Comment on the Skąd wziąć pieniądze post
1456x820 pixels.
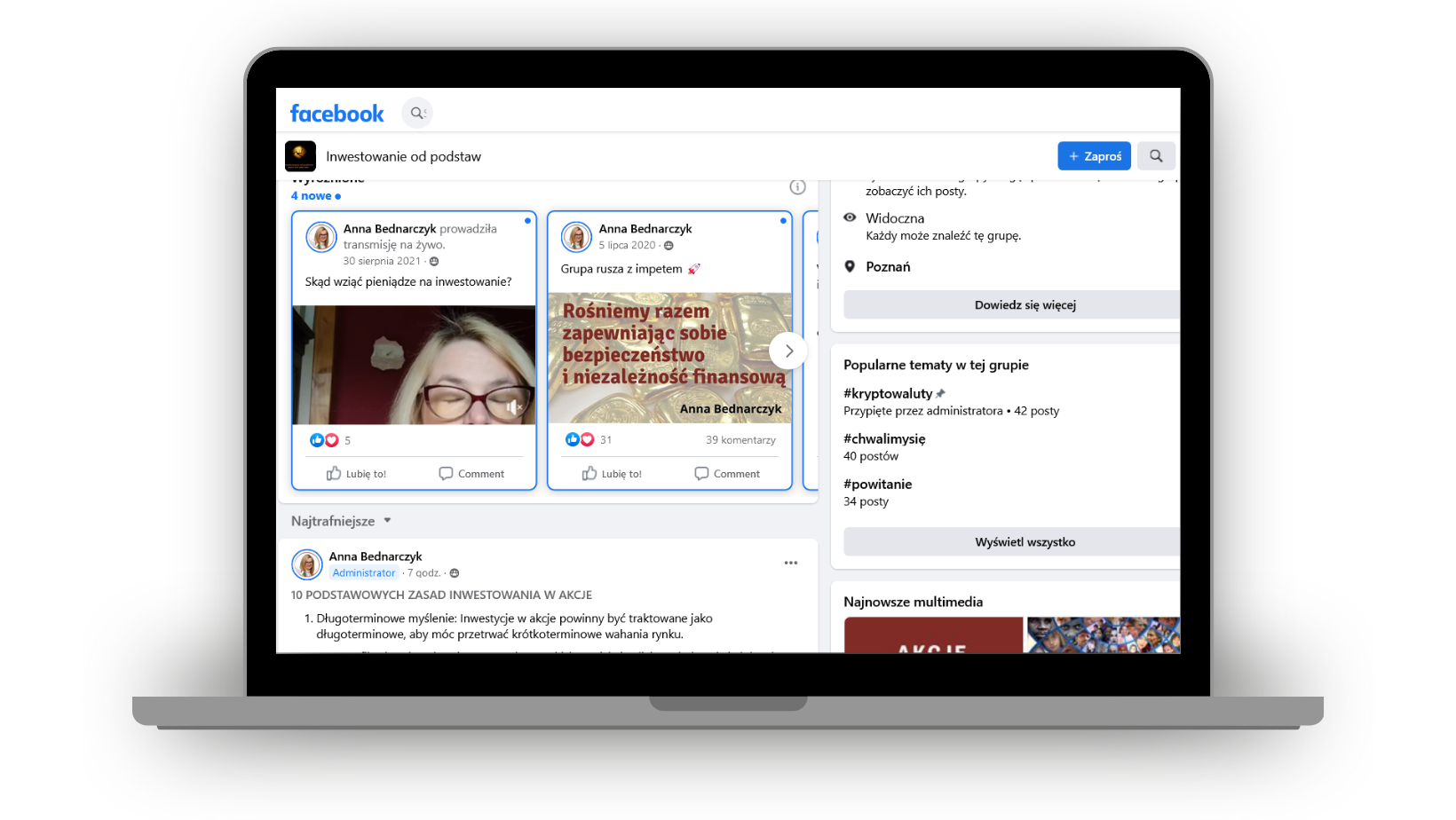[471, 474]
